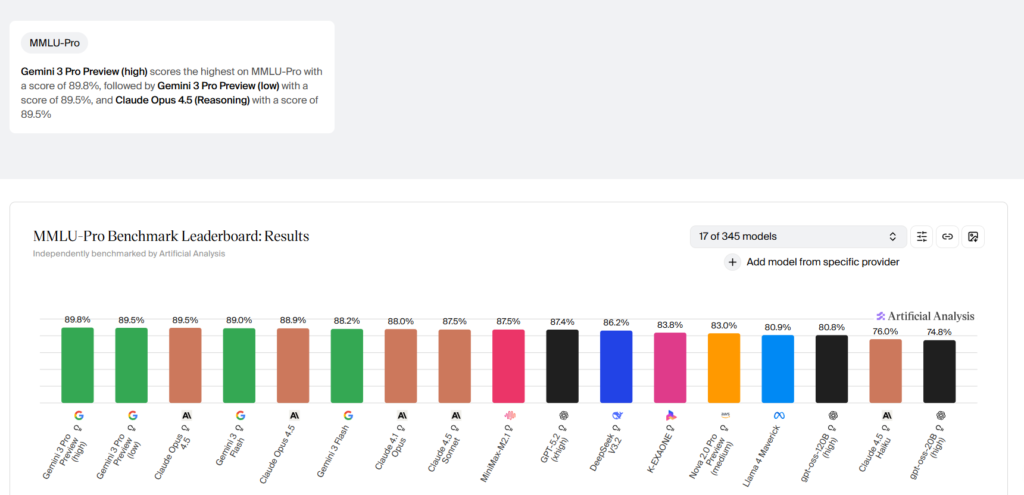Click the Nova 2.0 Pro AWS logo
The width and height of the screenshot is (1024, 495).
click(724, 414)
